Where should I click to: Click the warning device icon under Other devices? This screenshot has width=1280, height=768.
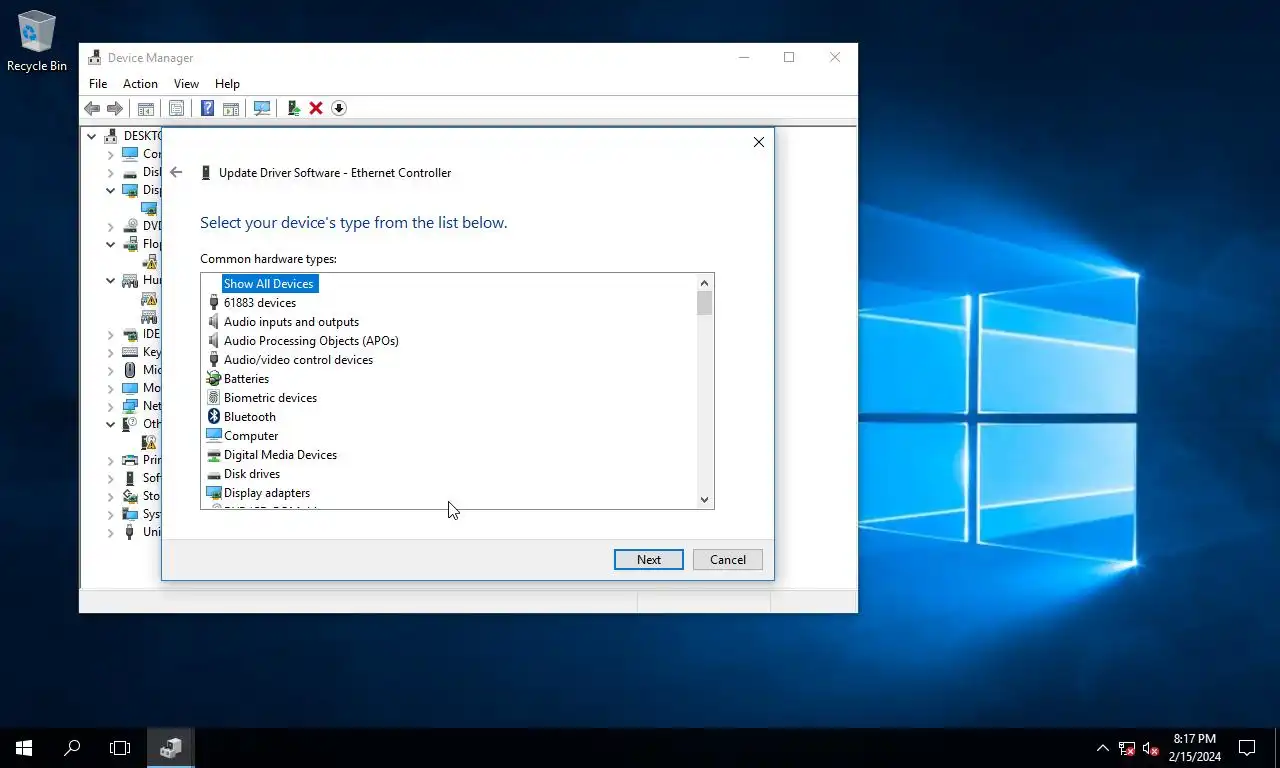(x=149, y=442)
